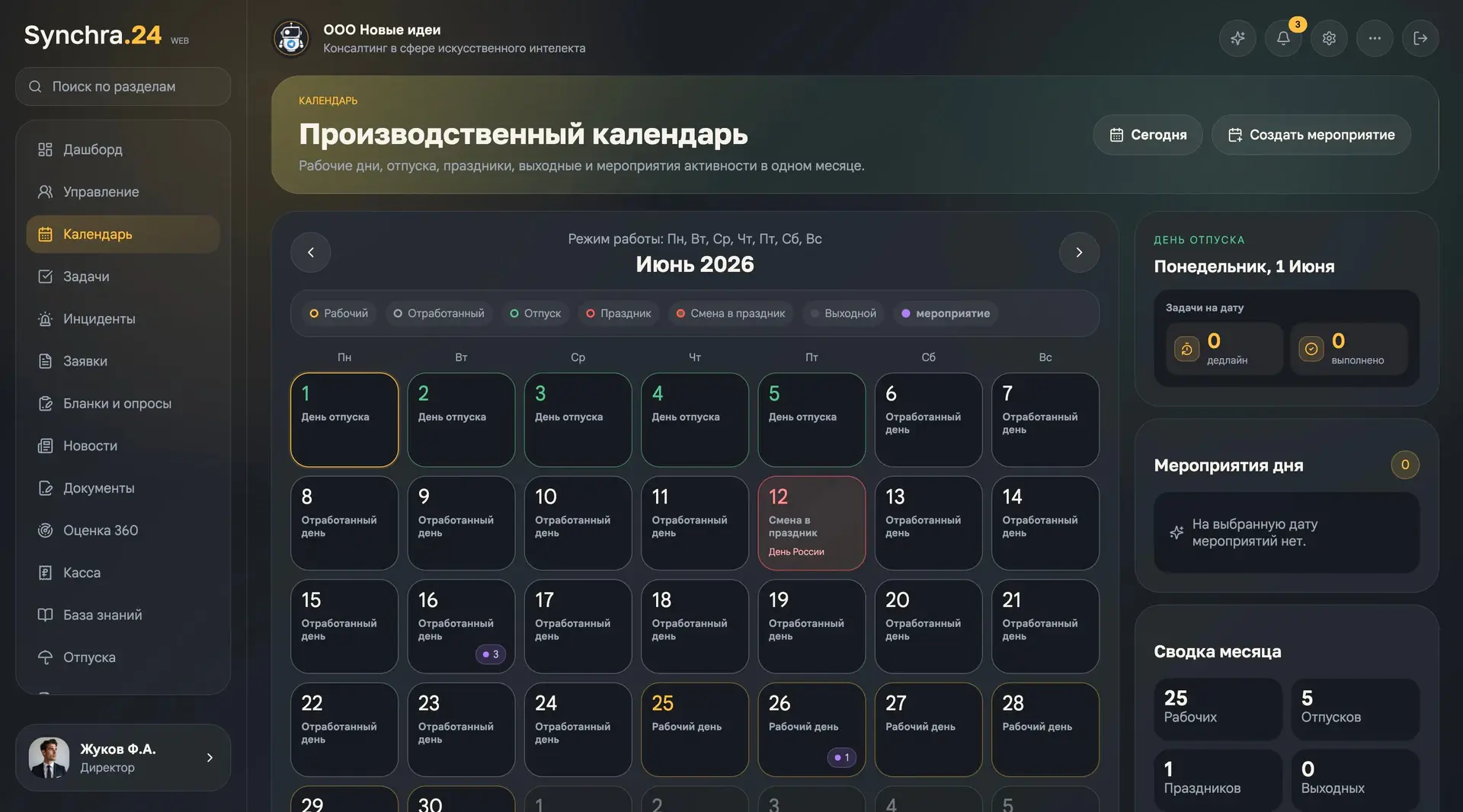This screenshot has width=1463, height=812.
Task: Toggle the Праздник legend filter
Action: pyautogui.click(x=618, y=313)
